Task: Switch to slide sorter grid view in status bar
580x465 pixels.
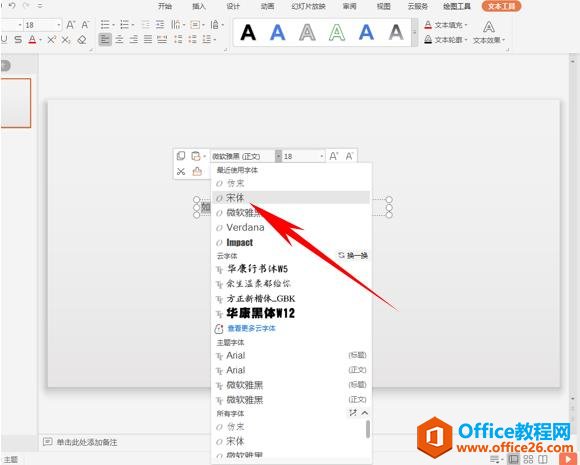Action: pos(528,459)
